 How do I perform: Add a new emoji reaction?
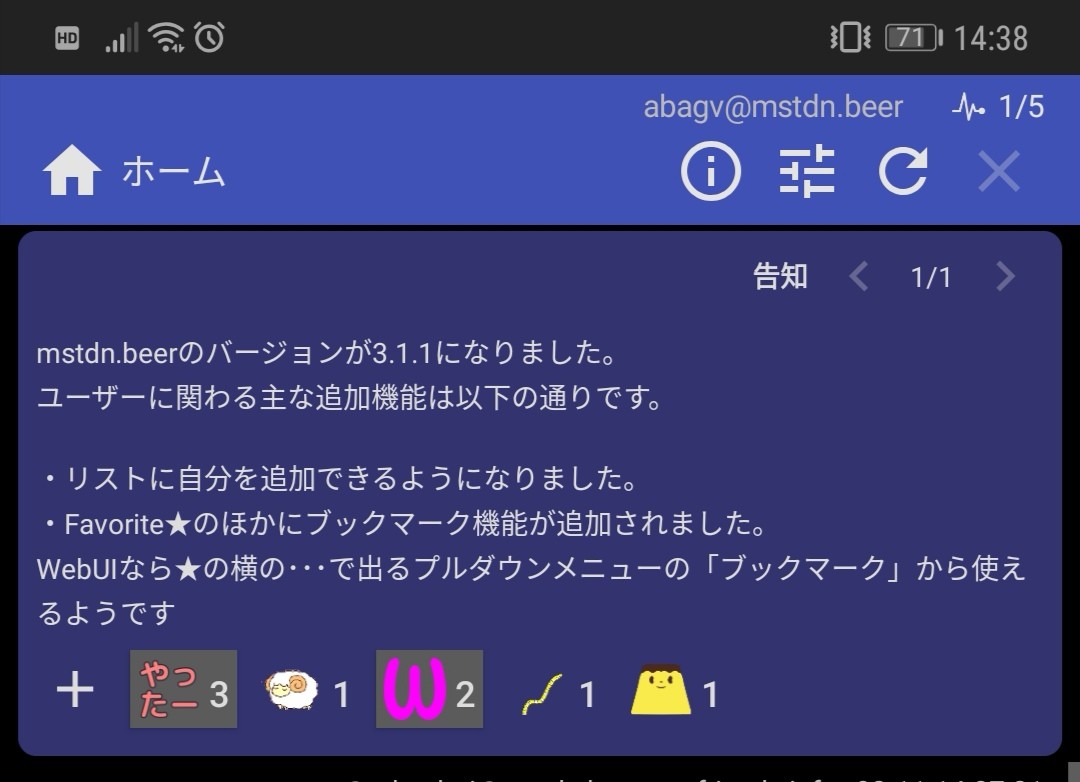click(x=74, y=690)
